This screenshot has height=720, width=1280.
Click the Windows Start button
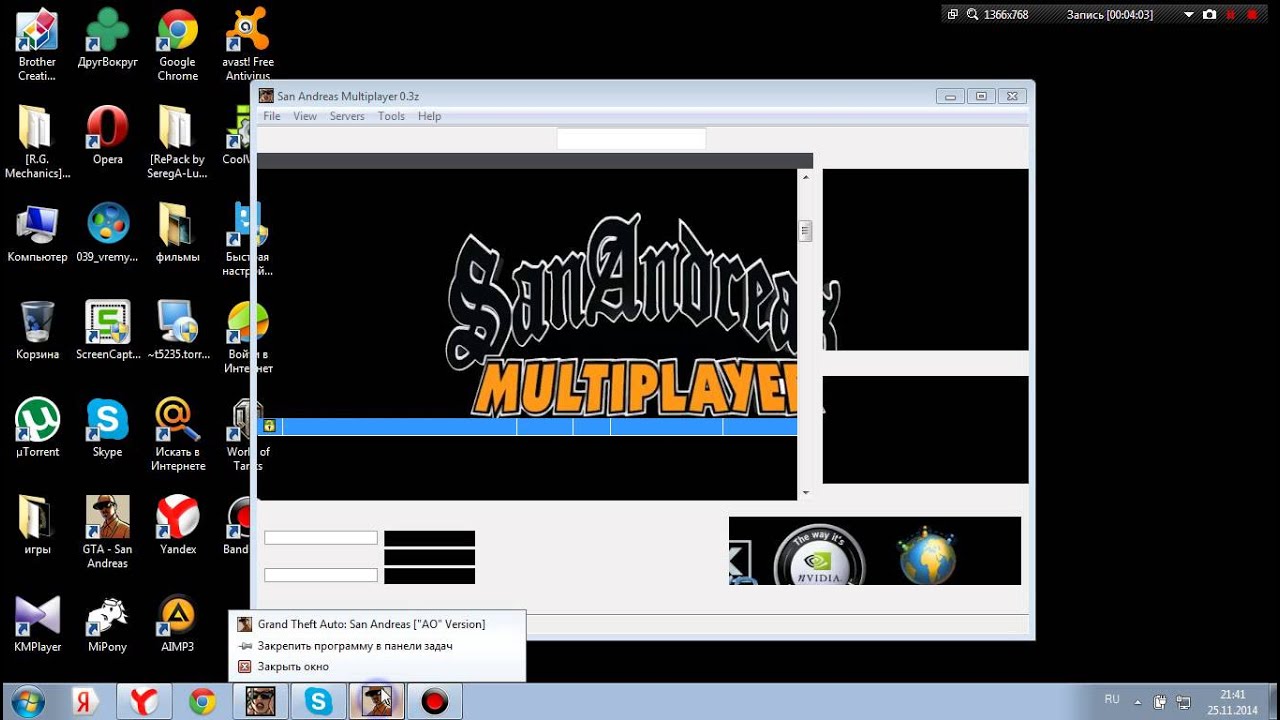coord(27,702)
